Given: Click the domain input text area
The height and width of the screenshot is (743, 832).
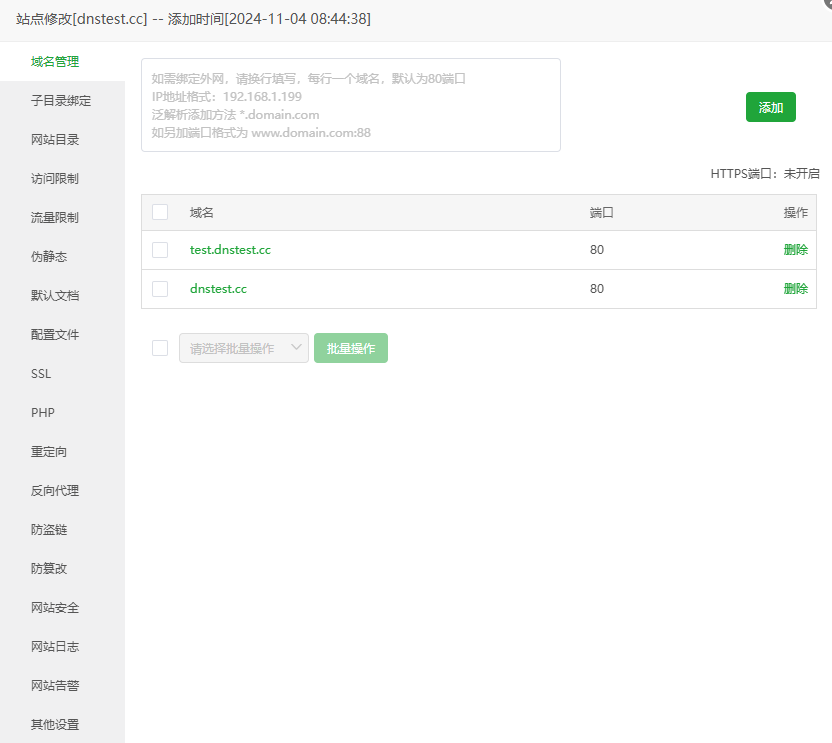Looking at the screenshot, I should (x=350, y=105).
